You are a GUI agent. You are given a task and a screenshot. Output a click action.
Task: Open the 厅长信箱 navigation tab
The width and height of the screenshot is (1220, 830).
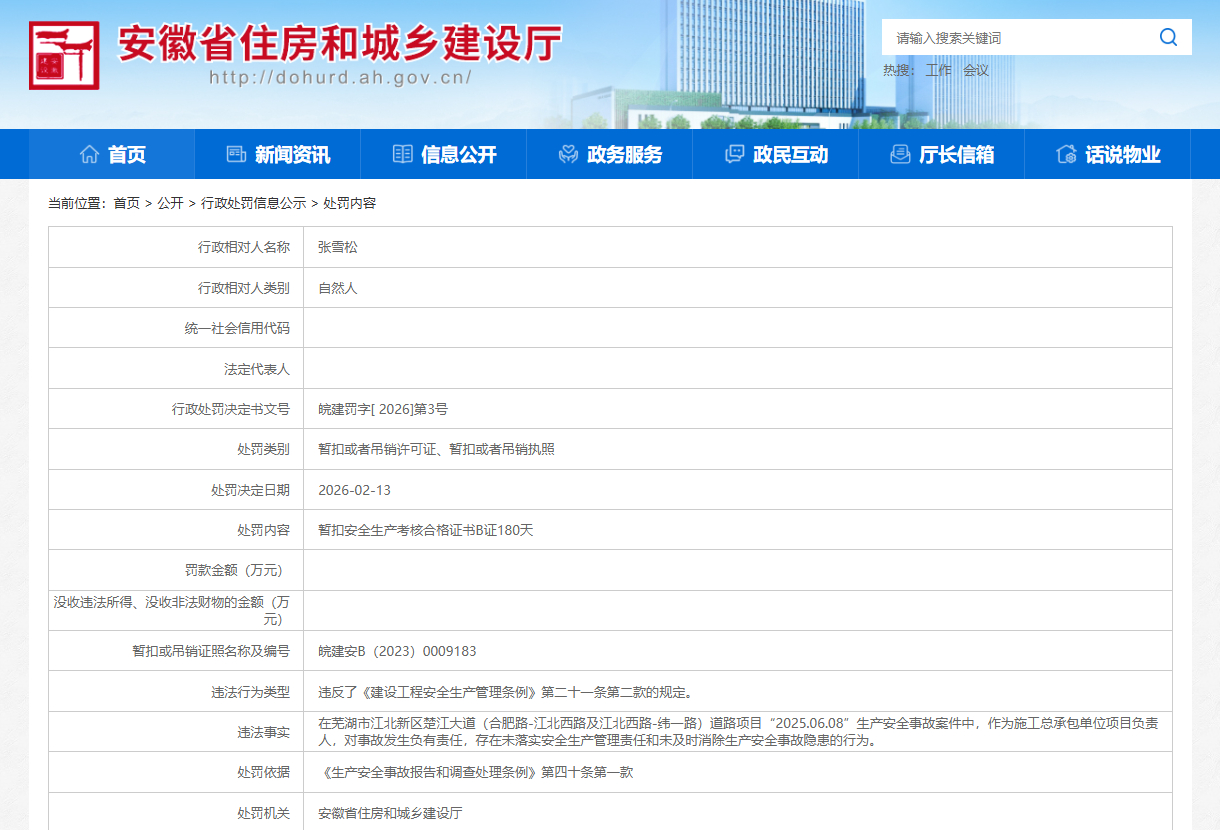956,155
